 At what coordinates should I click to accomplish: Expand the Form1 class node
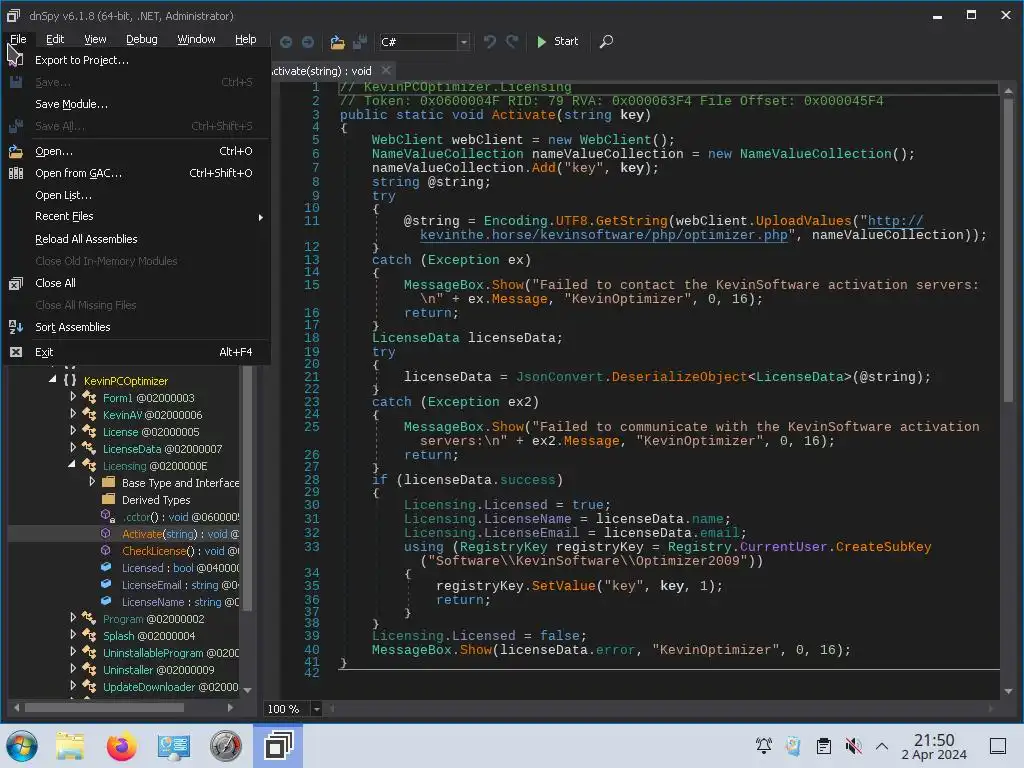[x=72, y=396]
